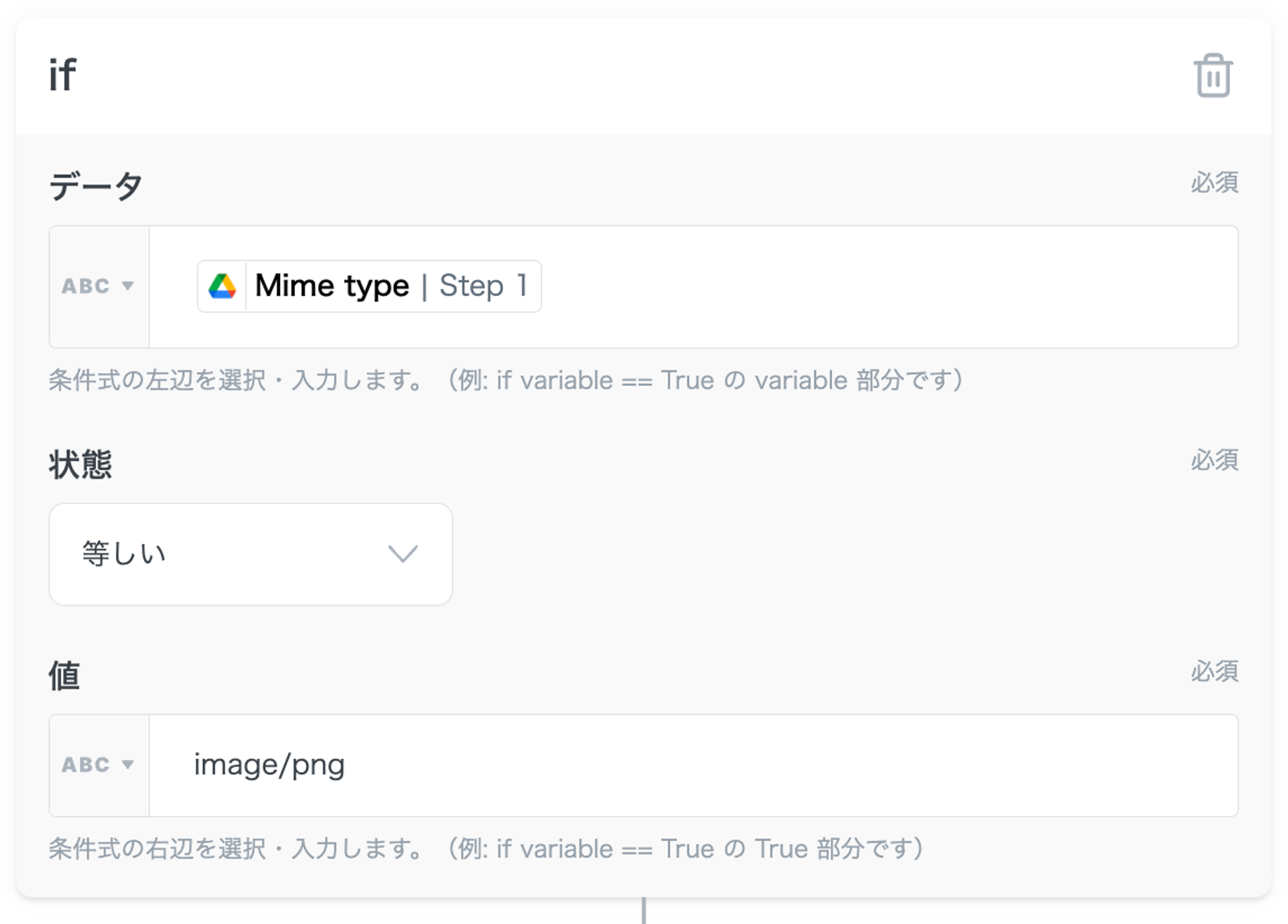Click the "Step 1" label in the pill
The image size is (1288, 924).
[x=483, y=286]
